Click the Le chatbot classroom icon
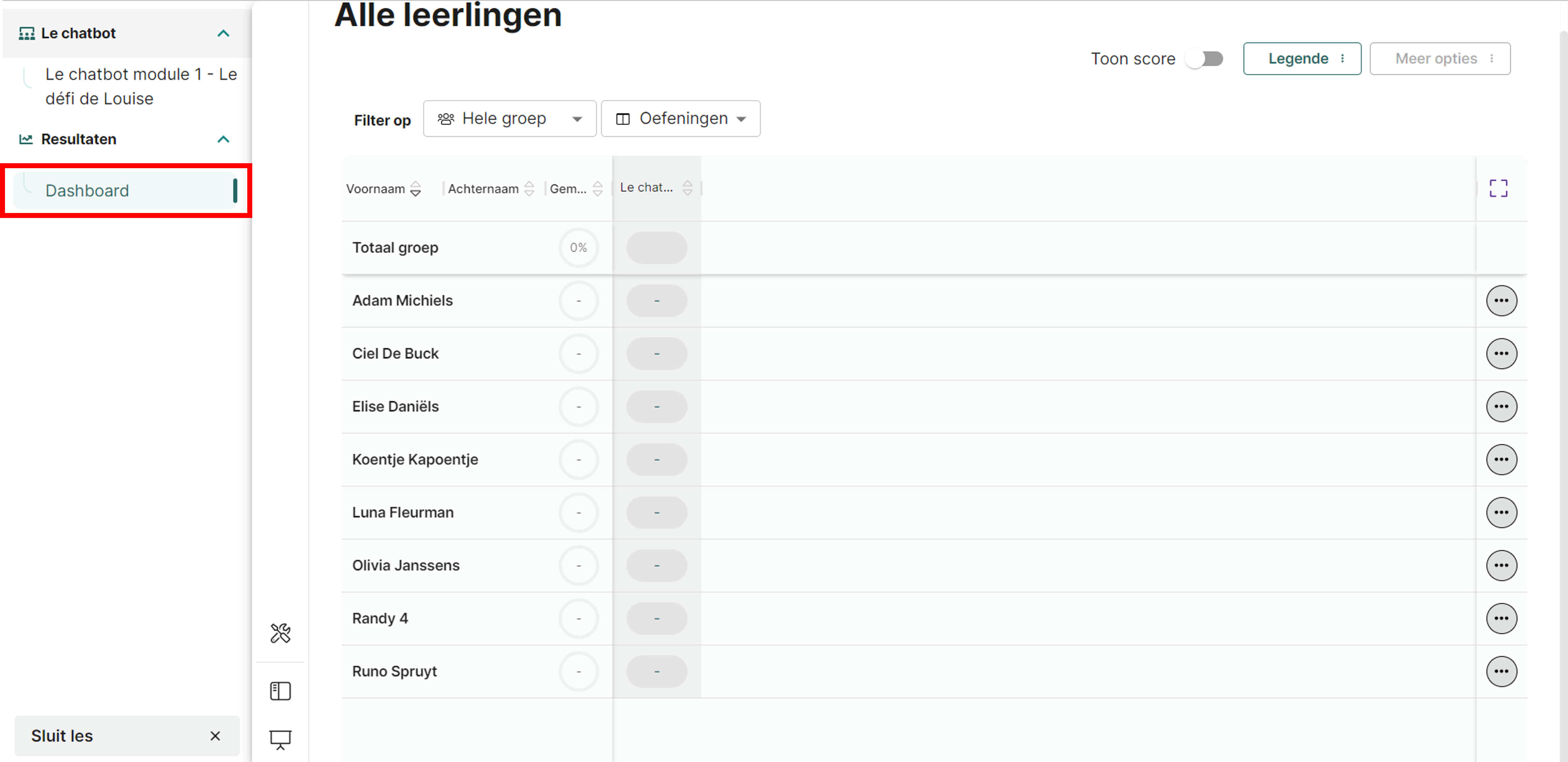1568x762 pixels. coord(27,33)
